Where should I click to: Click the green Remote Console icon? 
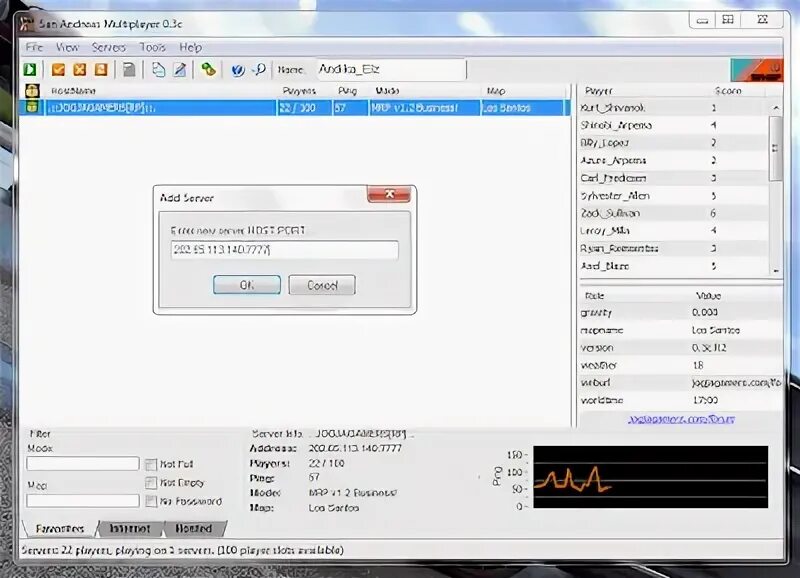(x=208, y=69)
